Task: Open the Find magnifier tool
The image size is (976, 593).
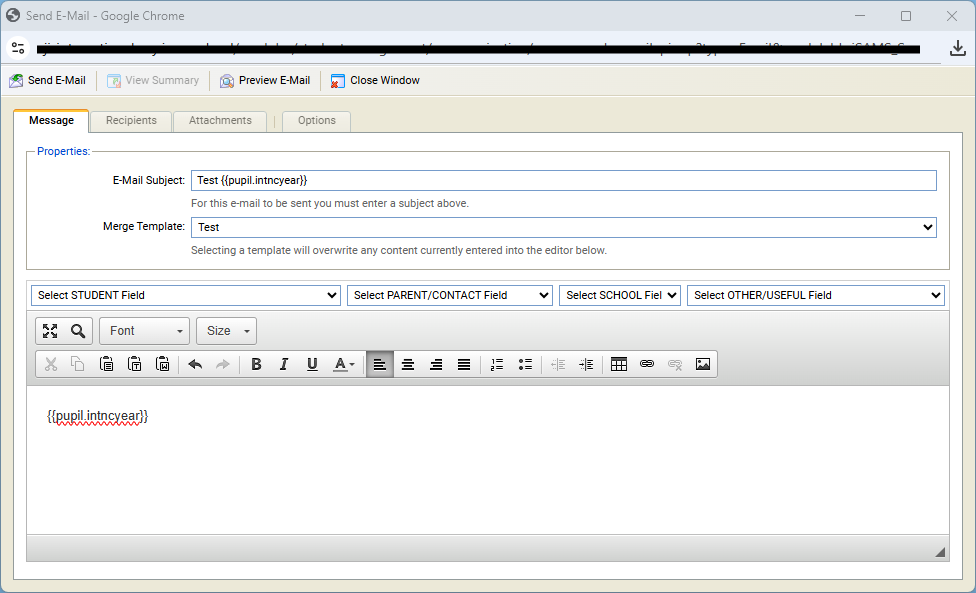Action: 78,331
